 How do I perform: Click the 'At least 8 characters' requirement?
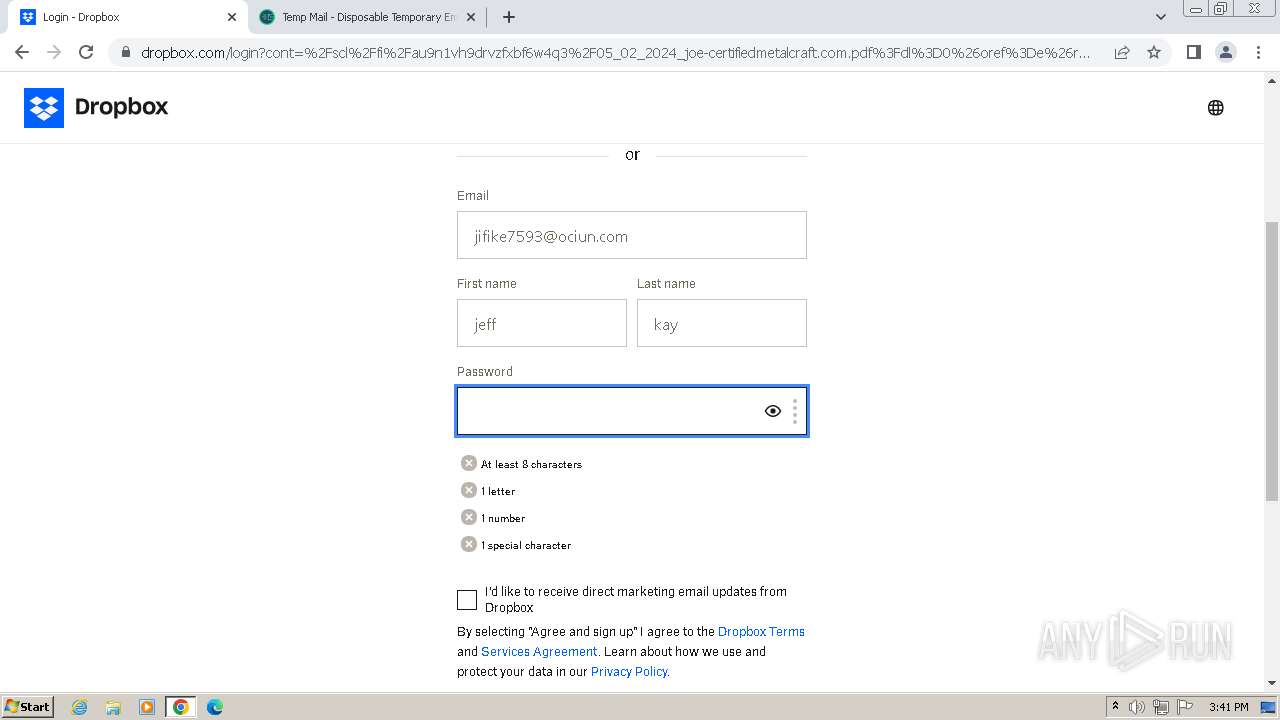pyautogui.click(x=531, y=464)
